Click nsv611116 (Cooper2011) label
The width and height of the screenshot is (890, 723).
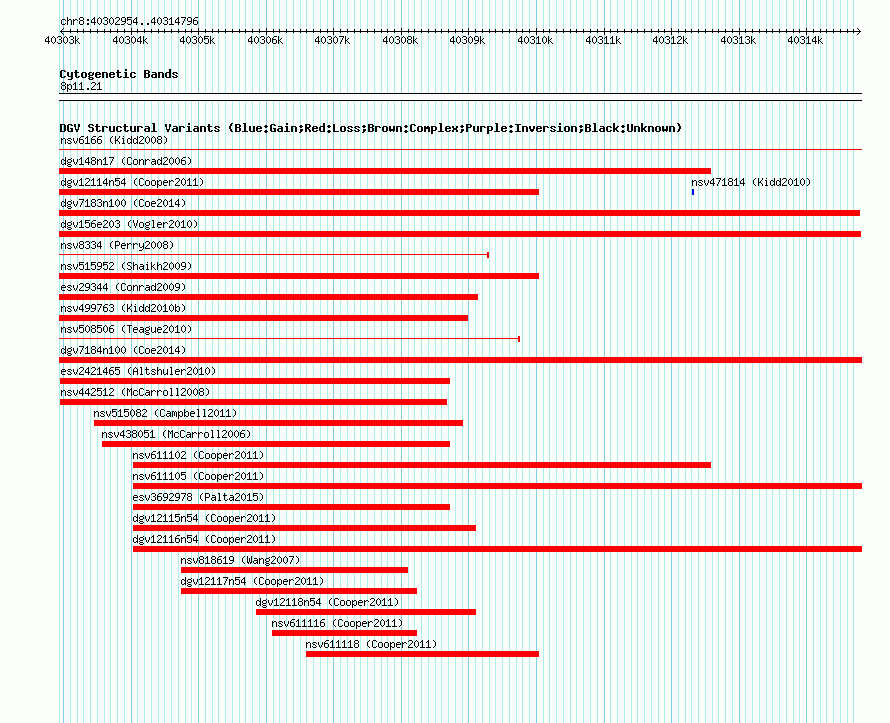tap(337, 624)
